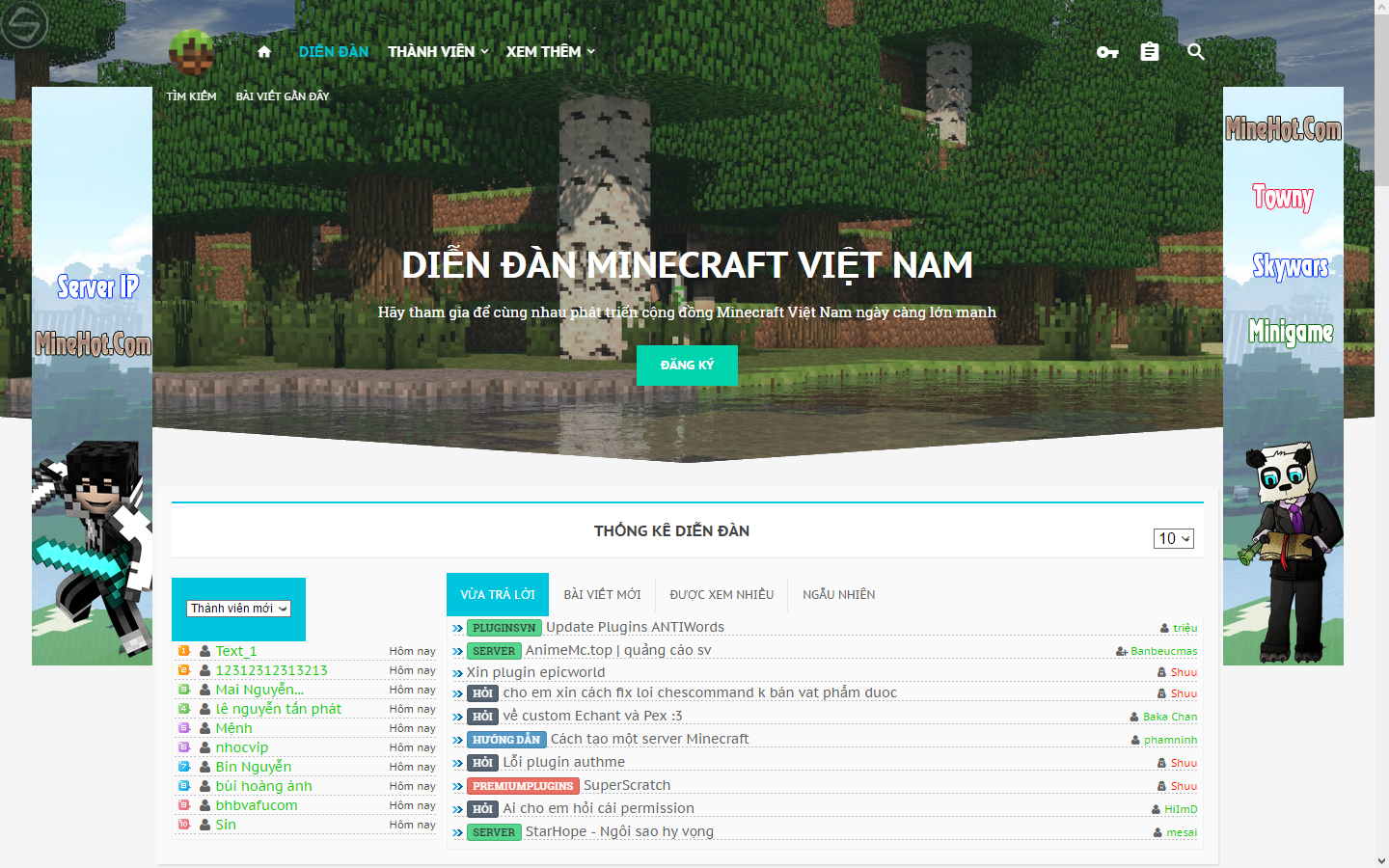Open author Banbeucmas profile
The width and height of the screenshot is (1389, 868).
(1164, 652)
